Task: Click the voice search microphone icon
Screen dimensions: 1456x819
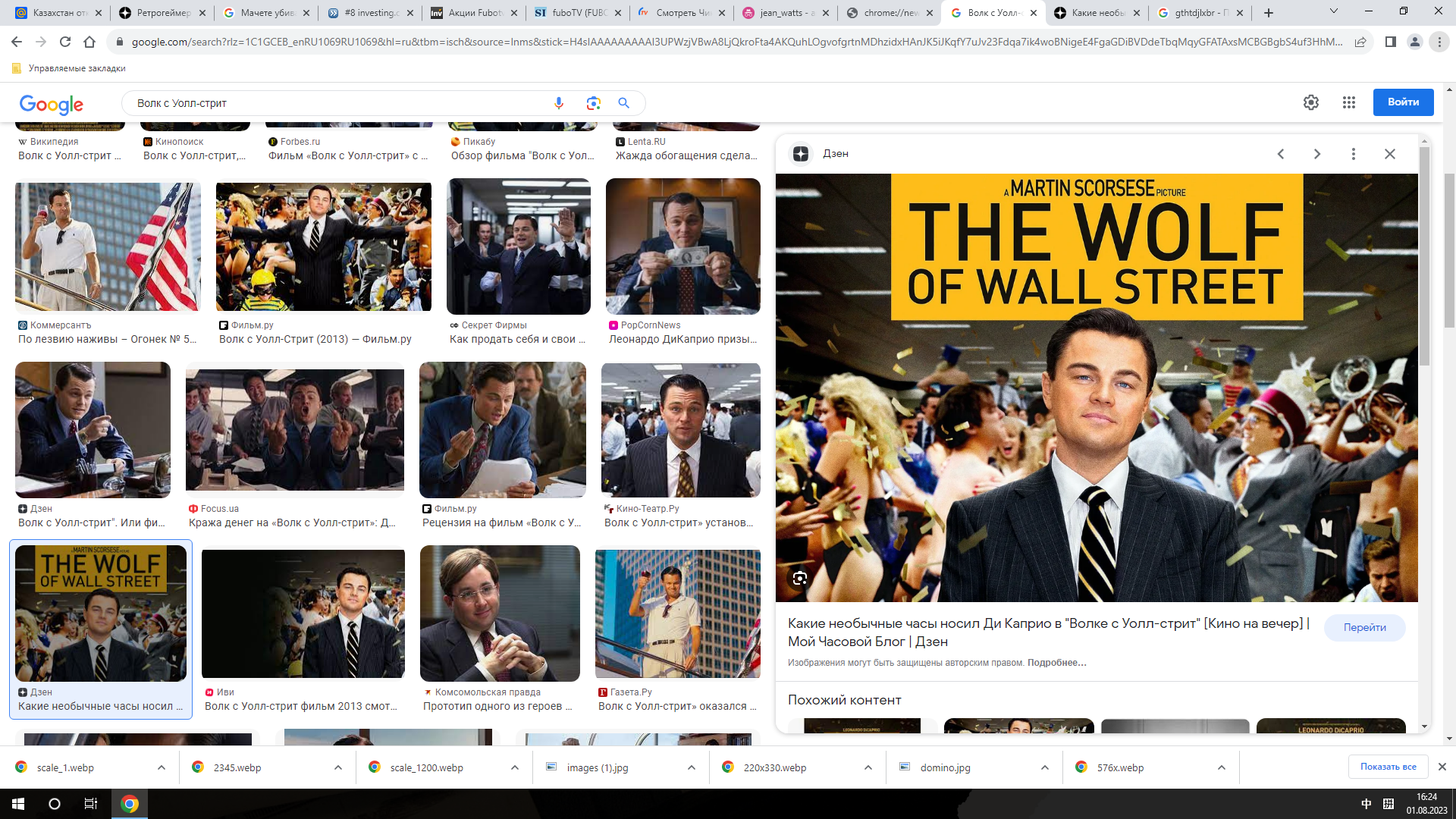Action: pos(559,103)
